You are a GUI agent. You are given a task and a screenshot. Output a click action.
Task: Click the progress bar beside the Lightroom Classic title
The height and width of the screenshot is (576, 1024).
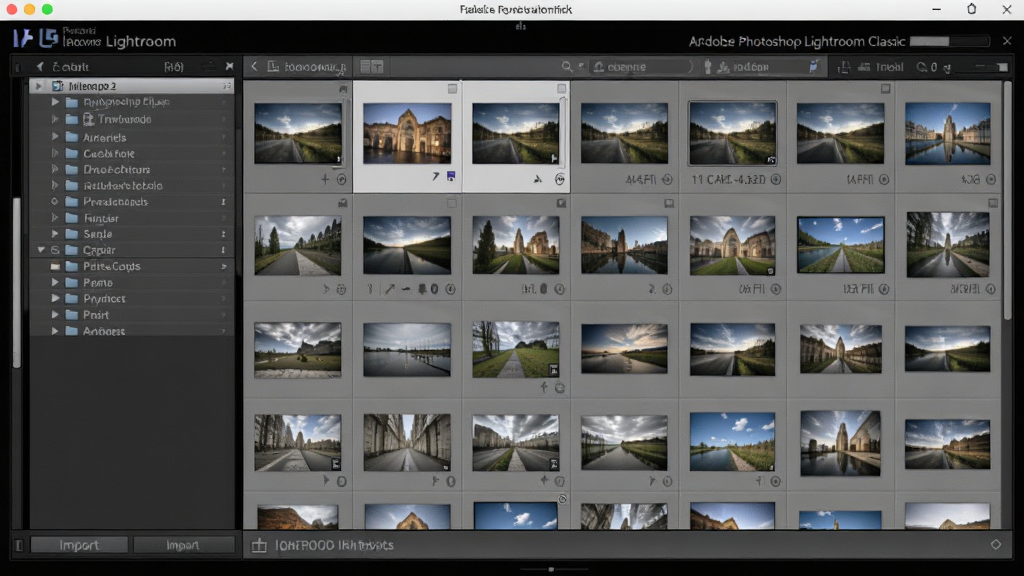pos(950,41)
